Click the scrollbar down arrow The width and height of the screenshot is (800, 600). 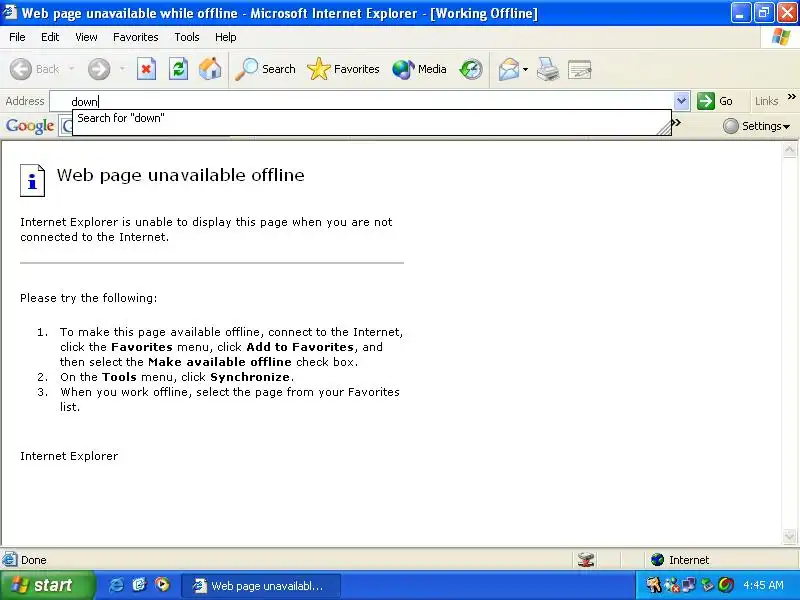click(x=790, y=536)
